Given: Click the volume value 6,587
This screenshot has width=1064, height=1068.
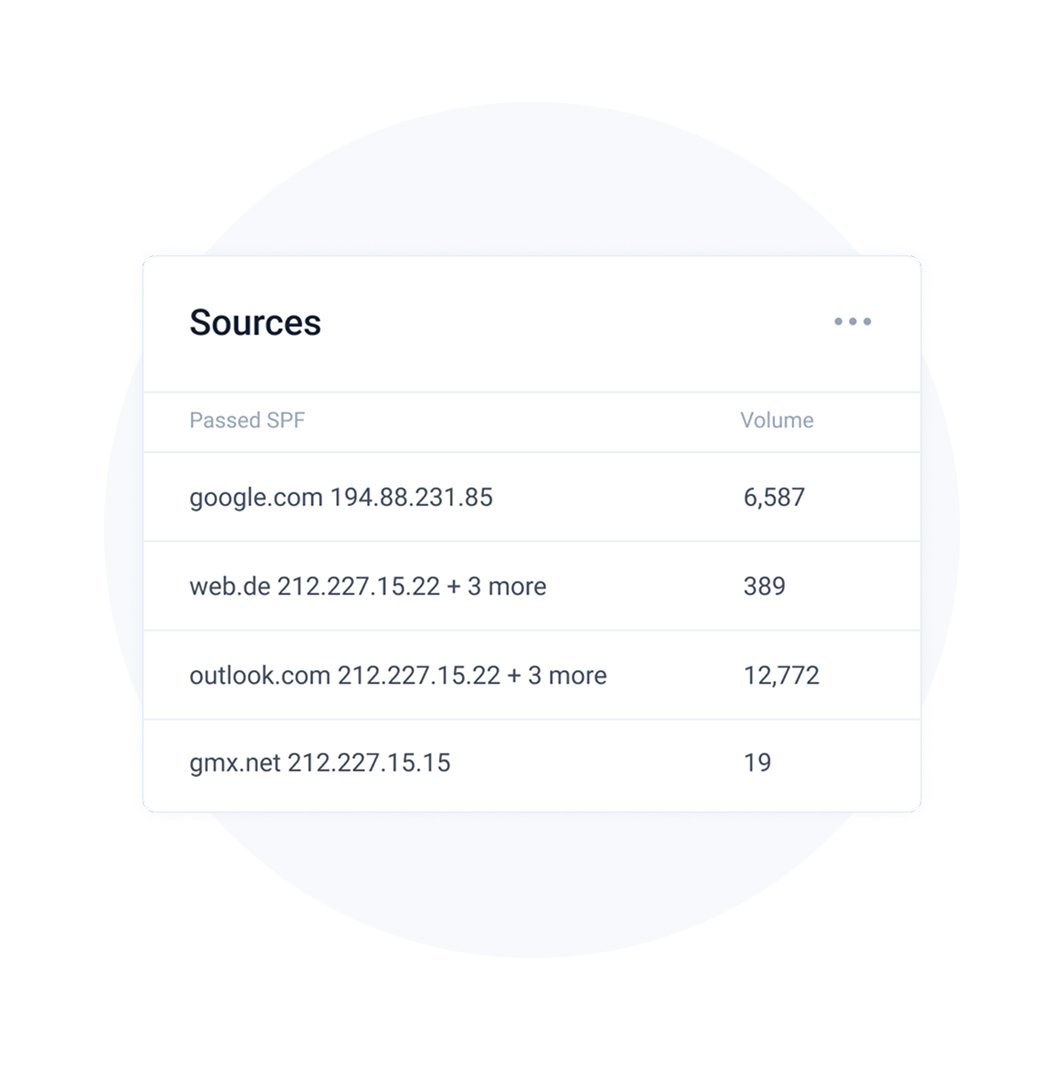Looking at the screenshot, I should click(774, 497).
